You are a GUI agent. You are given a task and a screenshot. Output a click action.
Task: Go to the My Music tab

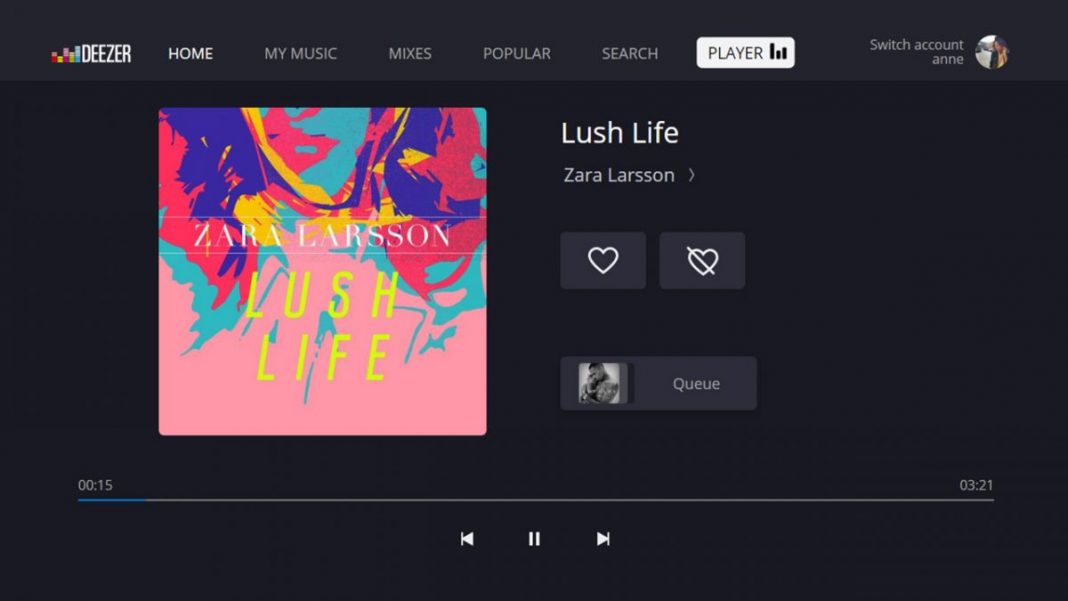[300, 53]
